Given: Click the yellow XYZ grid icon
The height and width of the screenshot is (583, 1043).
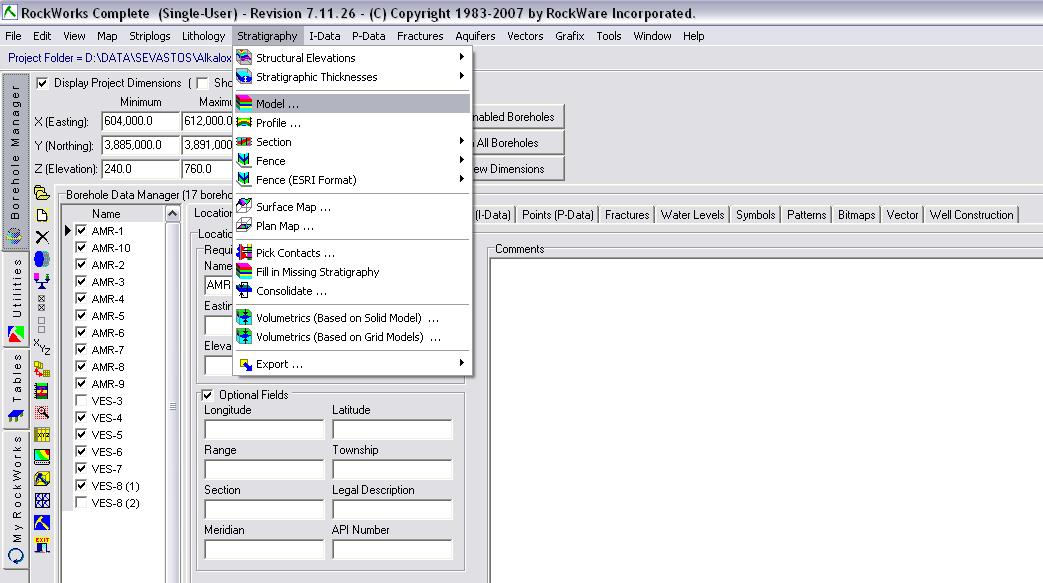Looking at the screenshot, I should pos(42,435).
